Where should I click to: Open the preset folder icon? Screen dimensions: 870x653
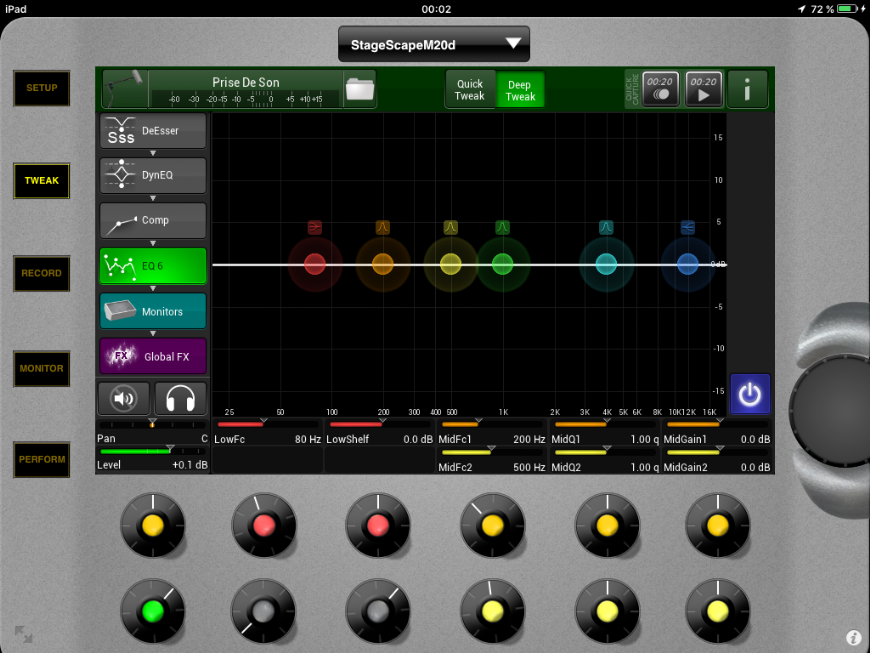tap(359, 89)
